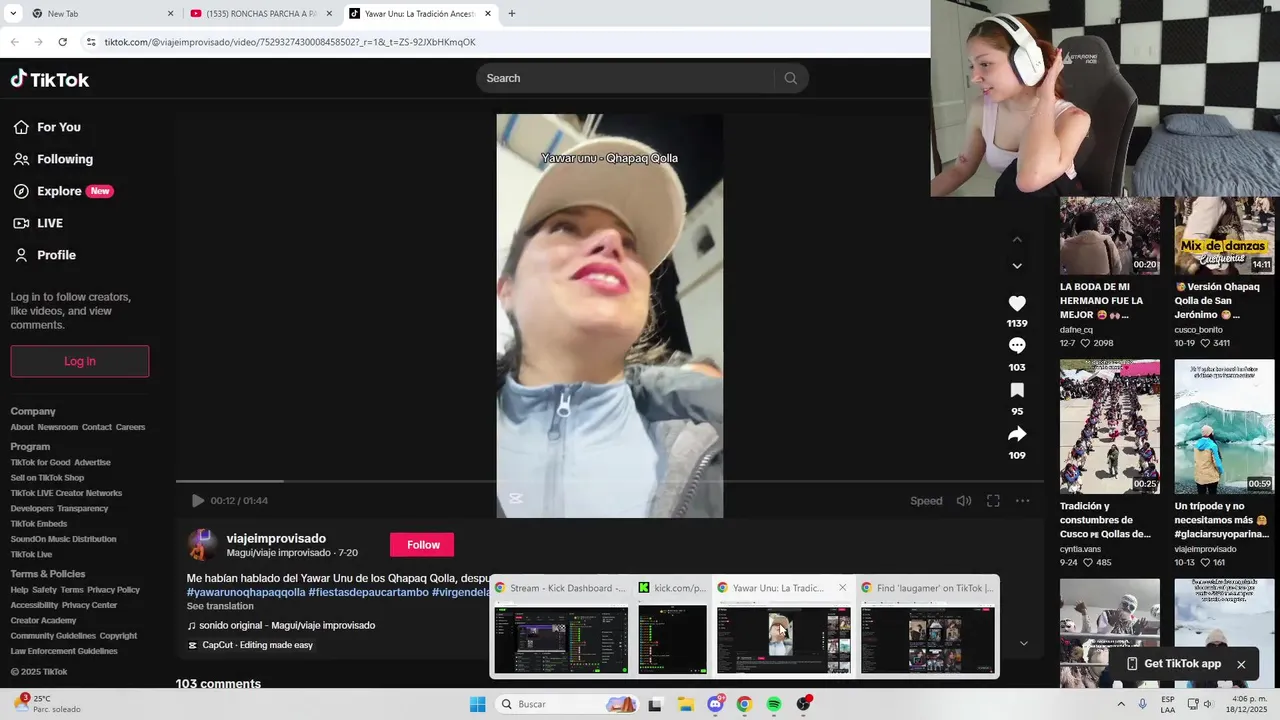Open the Speed menu
This screenshot has height=720, width=1280.
926,501
